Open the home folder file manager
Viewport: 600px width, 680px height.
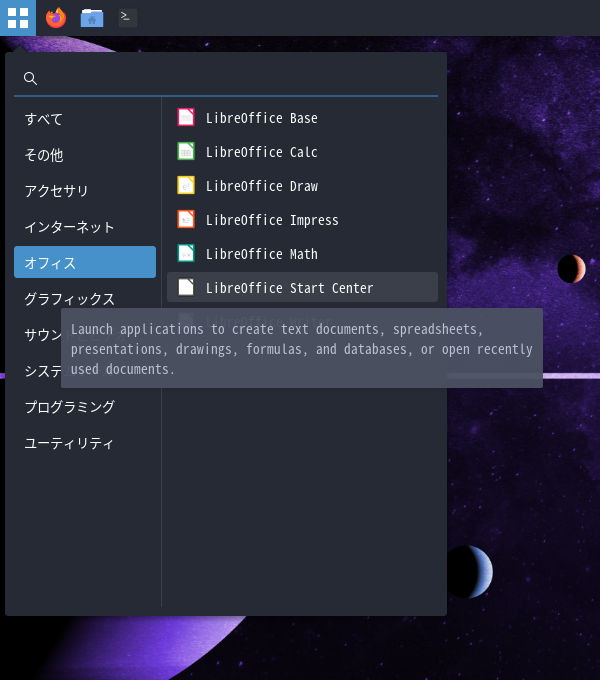92,18
